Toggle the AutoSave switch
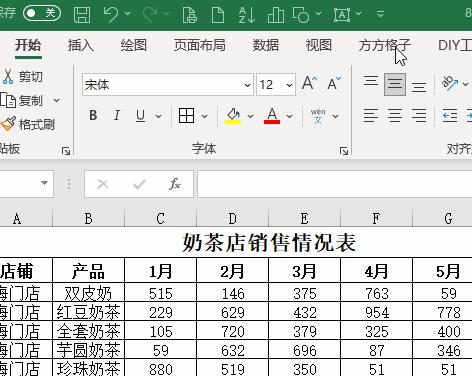 coord(42,13)
